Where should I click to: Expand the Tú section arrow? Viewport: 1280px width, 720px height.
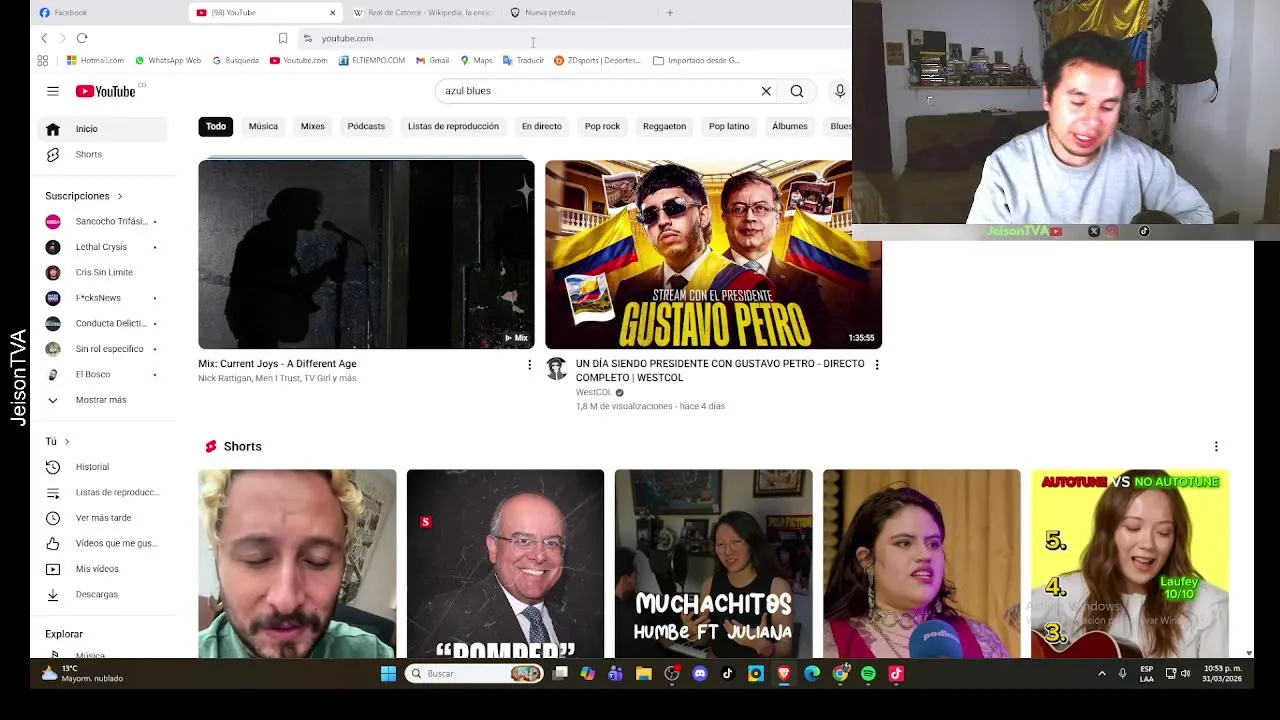point(67,442)
